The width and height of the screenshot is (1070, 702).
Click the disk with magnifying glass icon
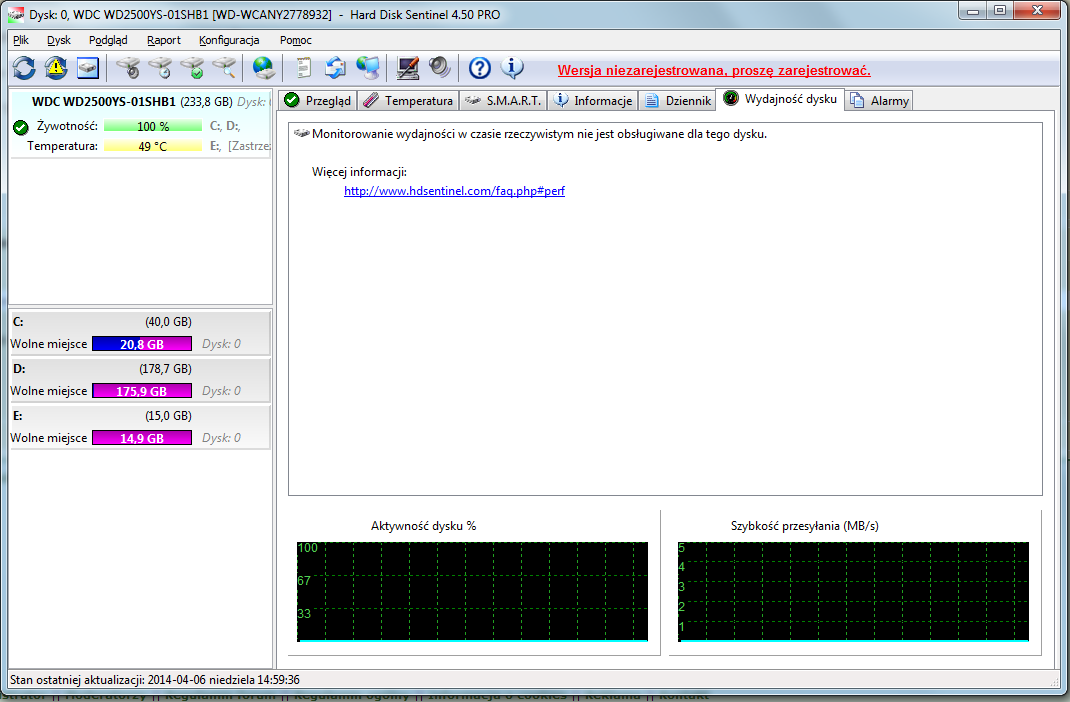click(x=224, y=68)
